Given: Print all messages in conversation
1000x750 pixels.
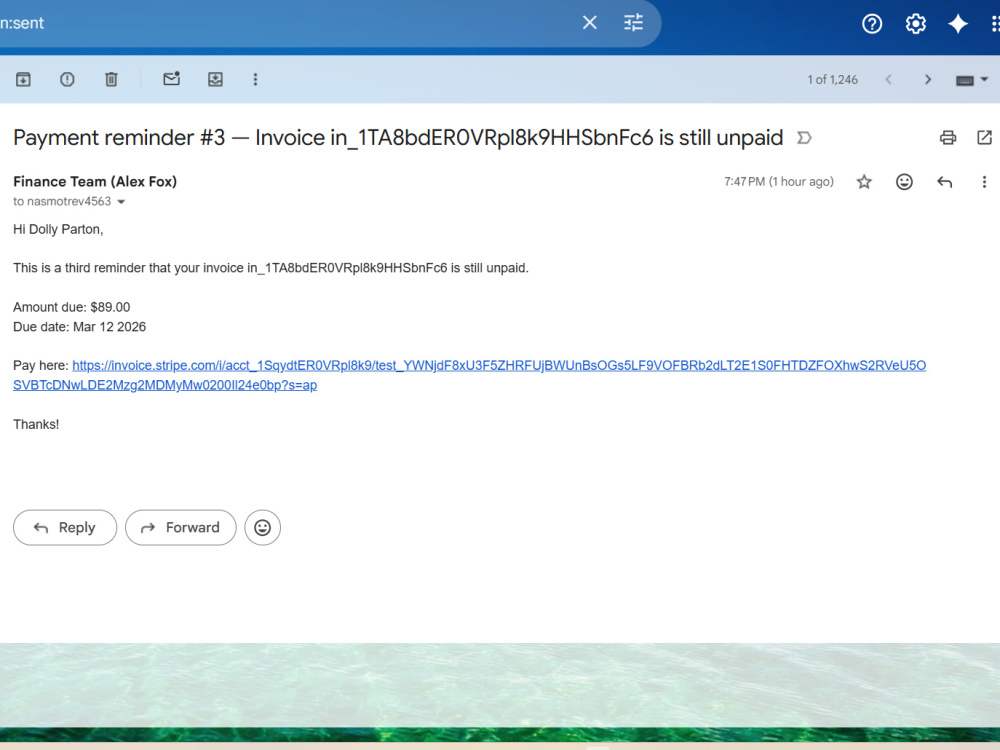Looking at the screenshot, I should 948,137.
